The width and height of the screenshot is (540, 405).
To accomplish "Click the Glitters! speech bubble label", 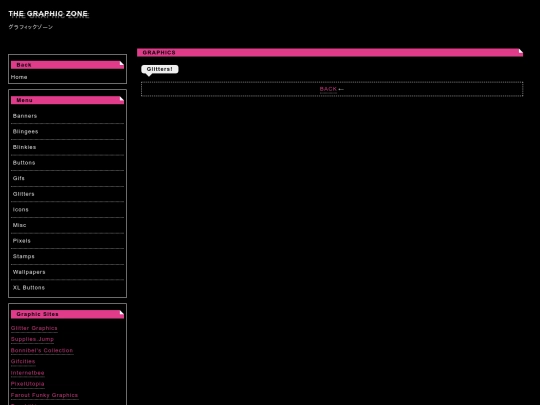I will tap(160, 69).
